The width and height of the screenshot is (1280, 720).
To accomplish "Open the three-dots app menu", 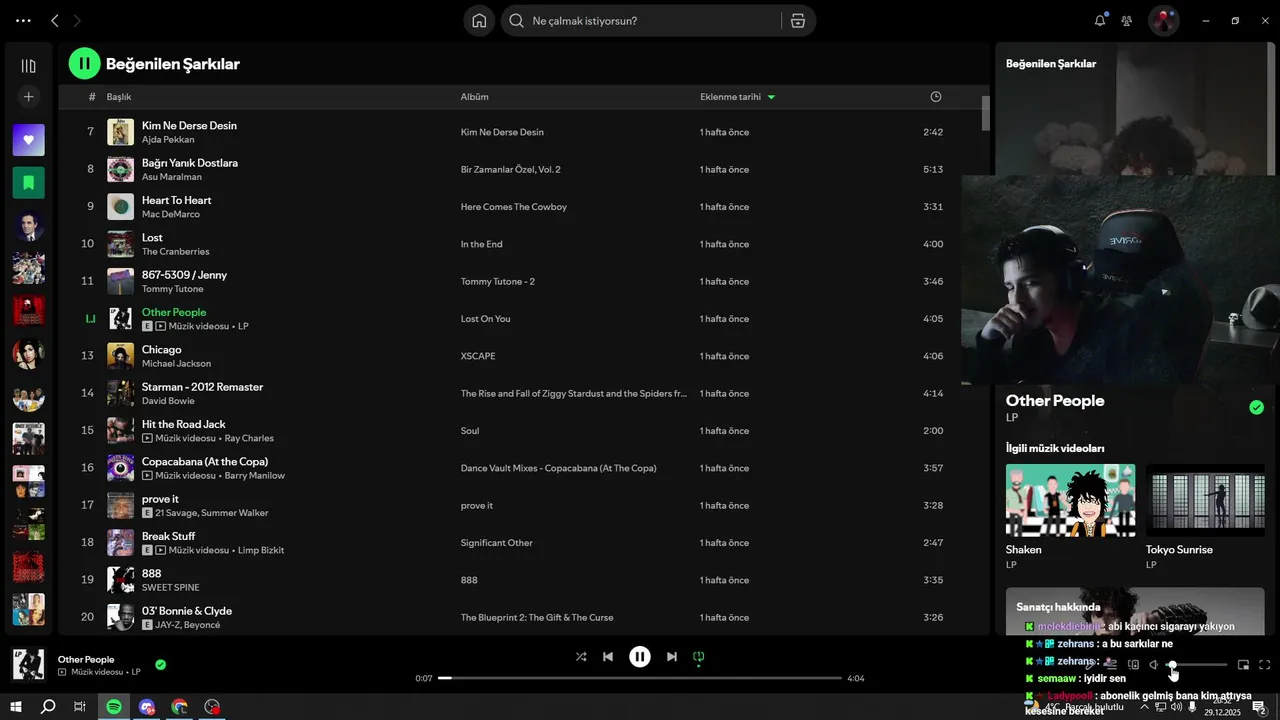I will [23, 20].
